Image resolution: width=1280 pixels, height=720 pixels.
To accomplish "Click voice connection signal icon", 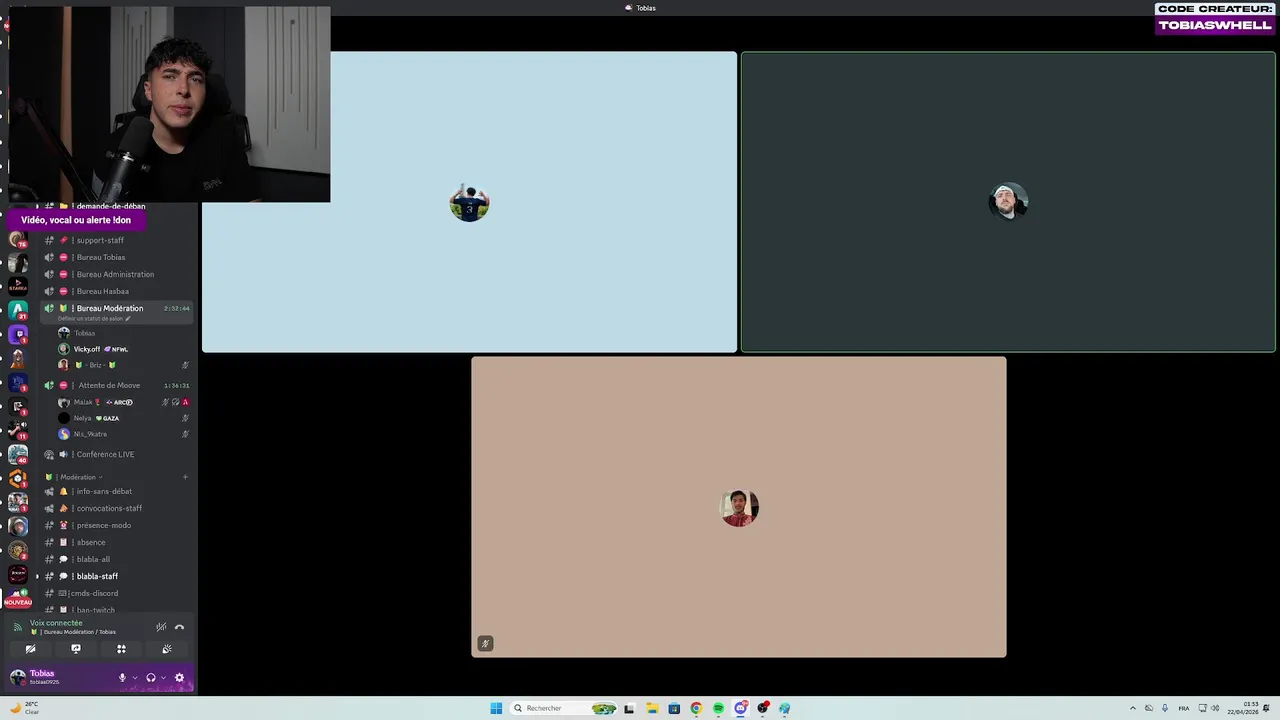I will [17, 627].
